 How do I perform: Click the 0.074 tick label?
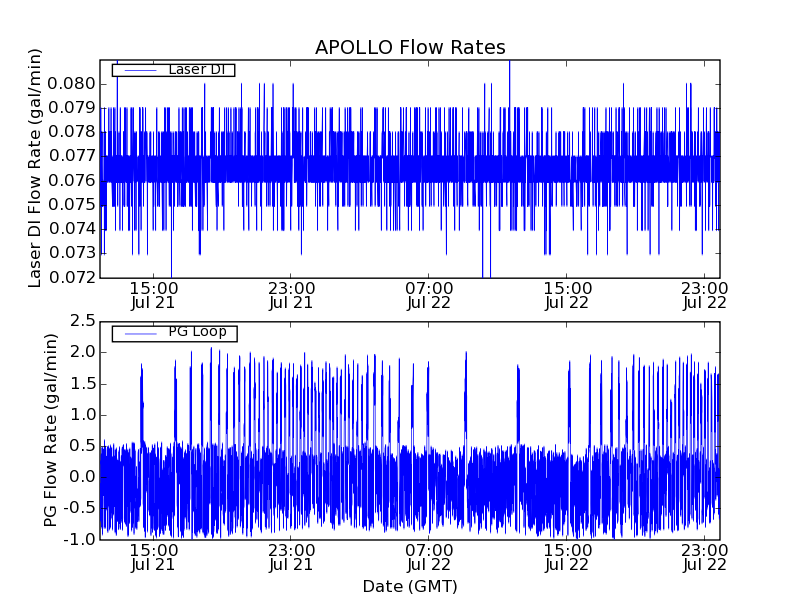click(x=71, y=229)
